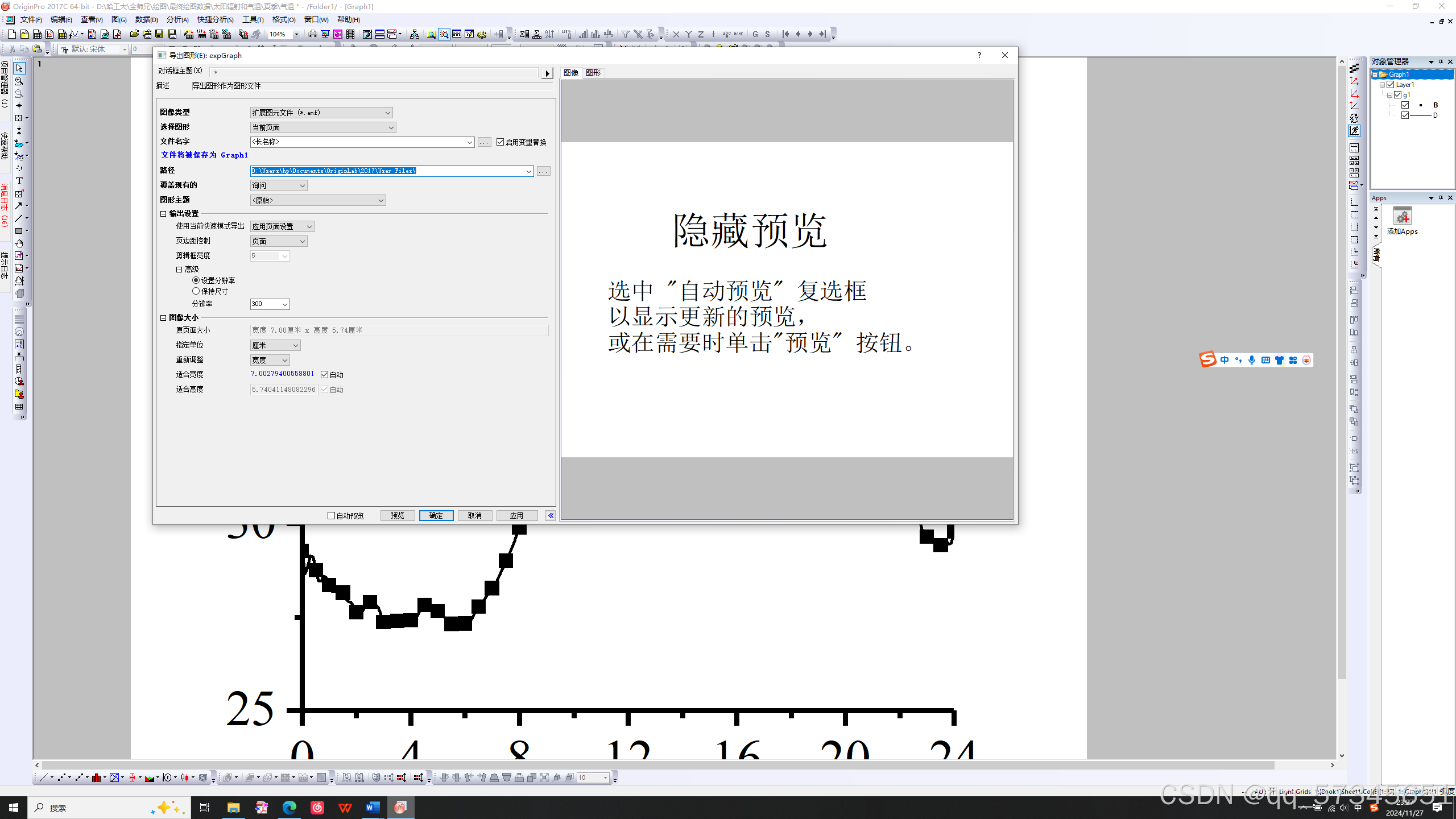
Task: Click the 确定 button
Action: (x=436, y=515)
